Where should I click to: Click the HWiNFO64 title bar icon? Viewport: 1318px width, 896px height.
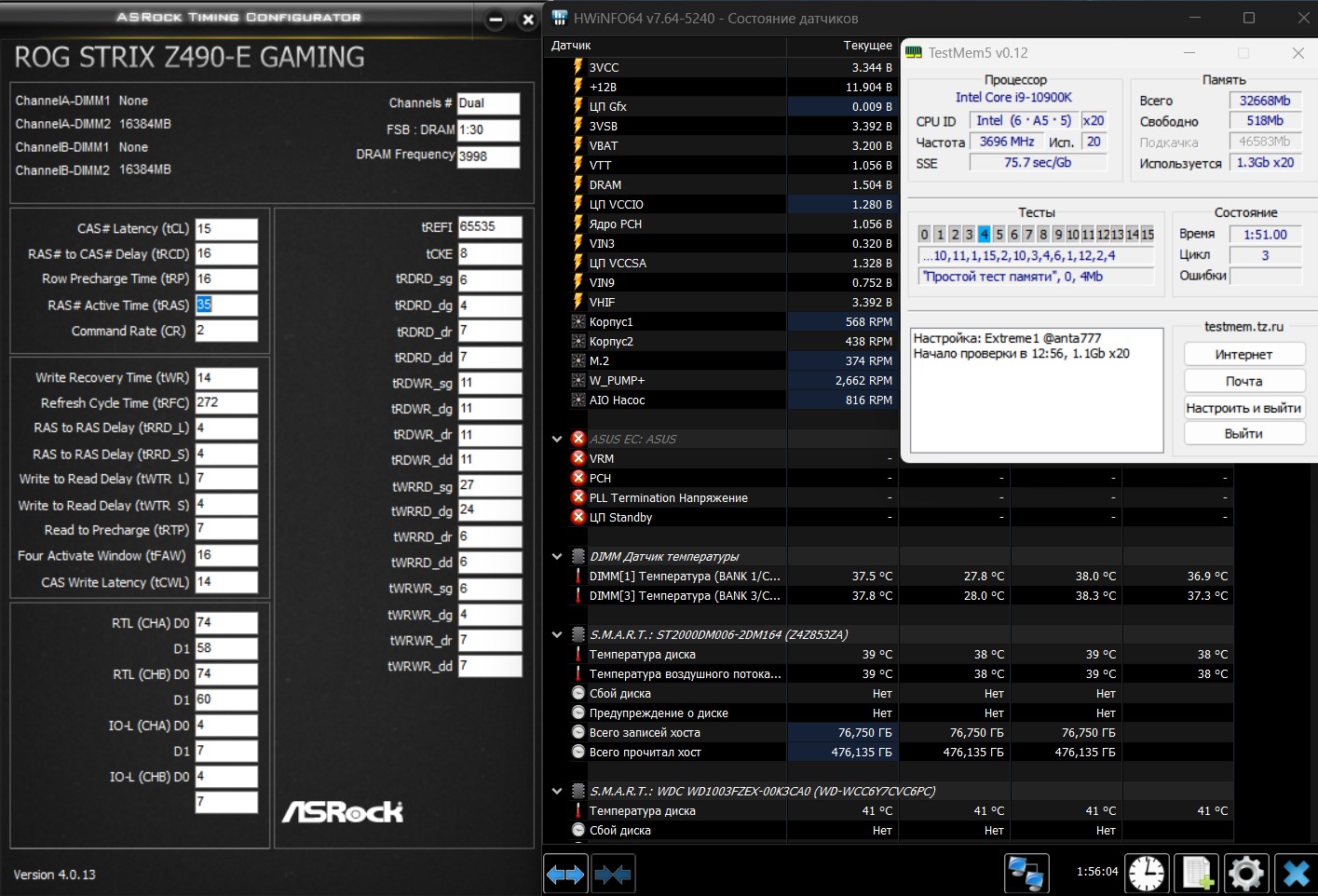point(559,18)
